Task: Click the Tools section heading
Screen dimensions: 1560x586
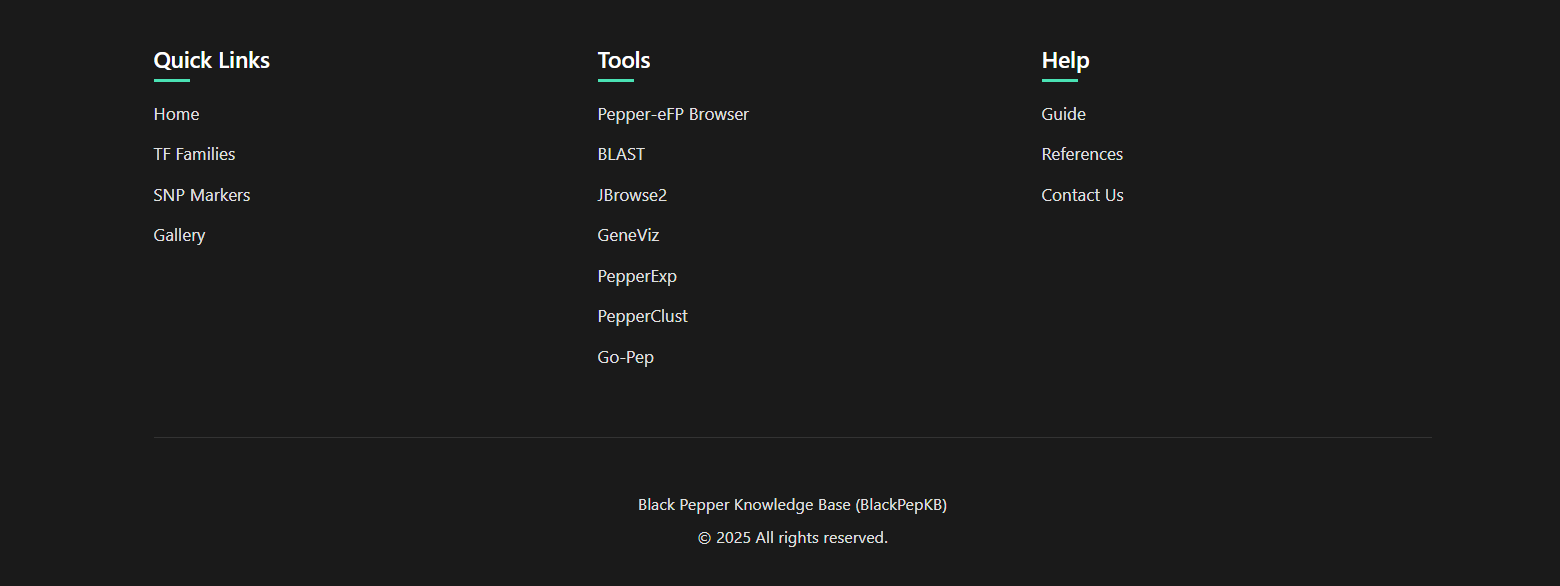Action: coord(624,60)
